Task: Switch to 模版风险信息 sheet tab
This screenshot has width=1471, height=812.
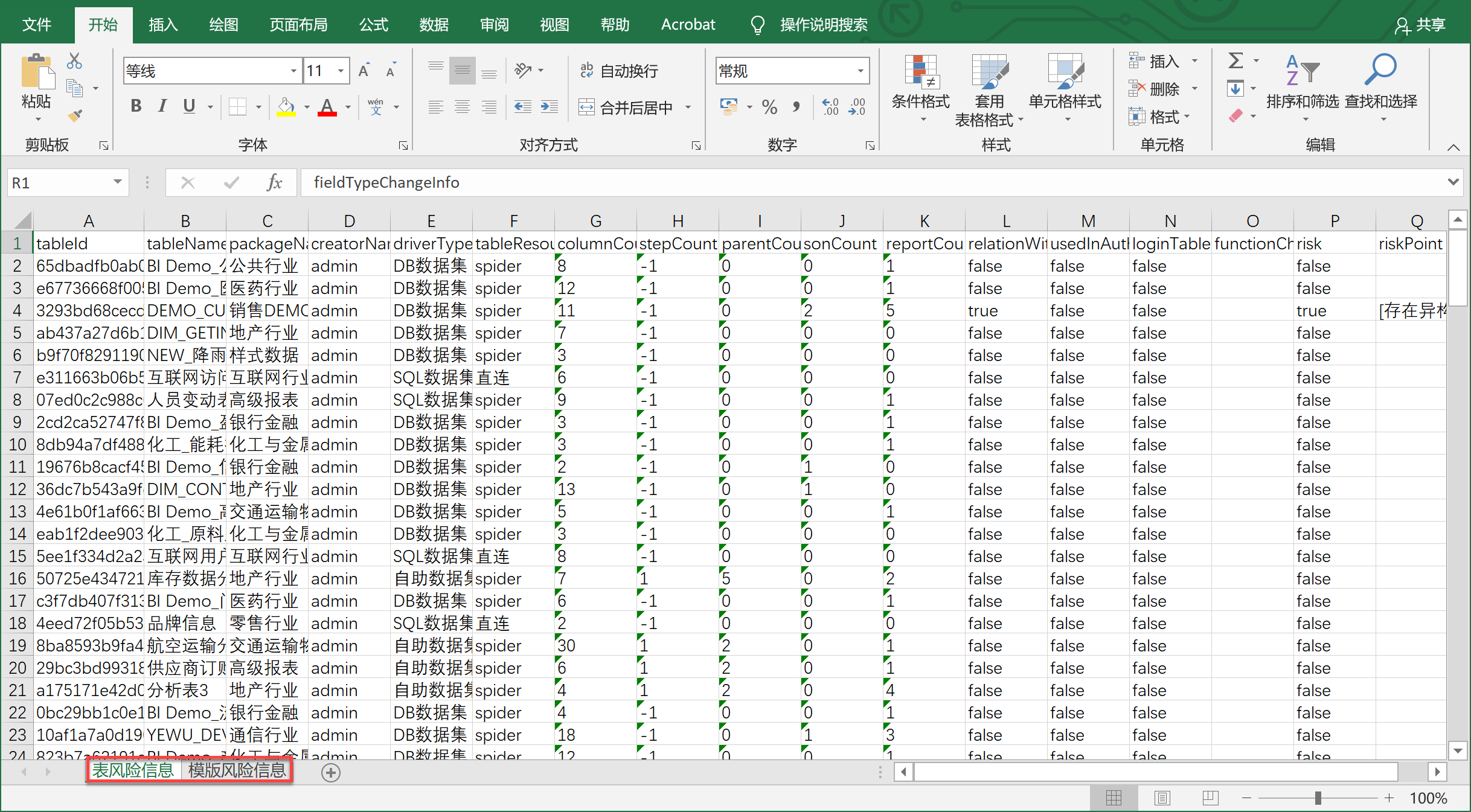Action: pyautogui.click(x=237, y=771)
